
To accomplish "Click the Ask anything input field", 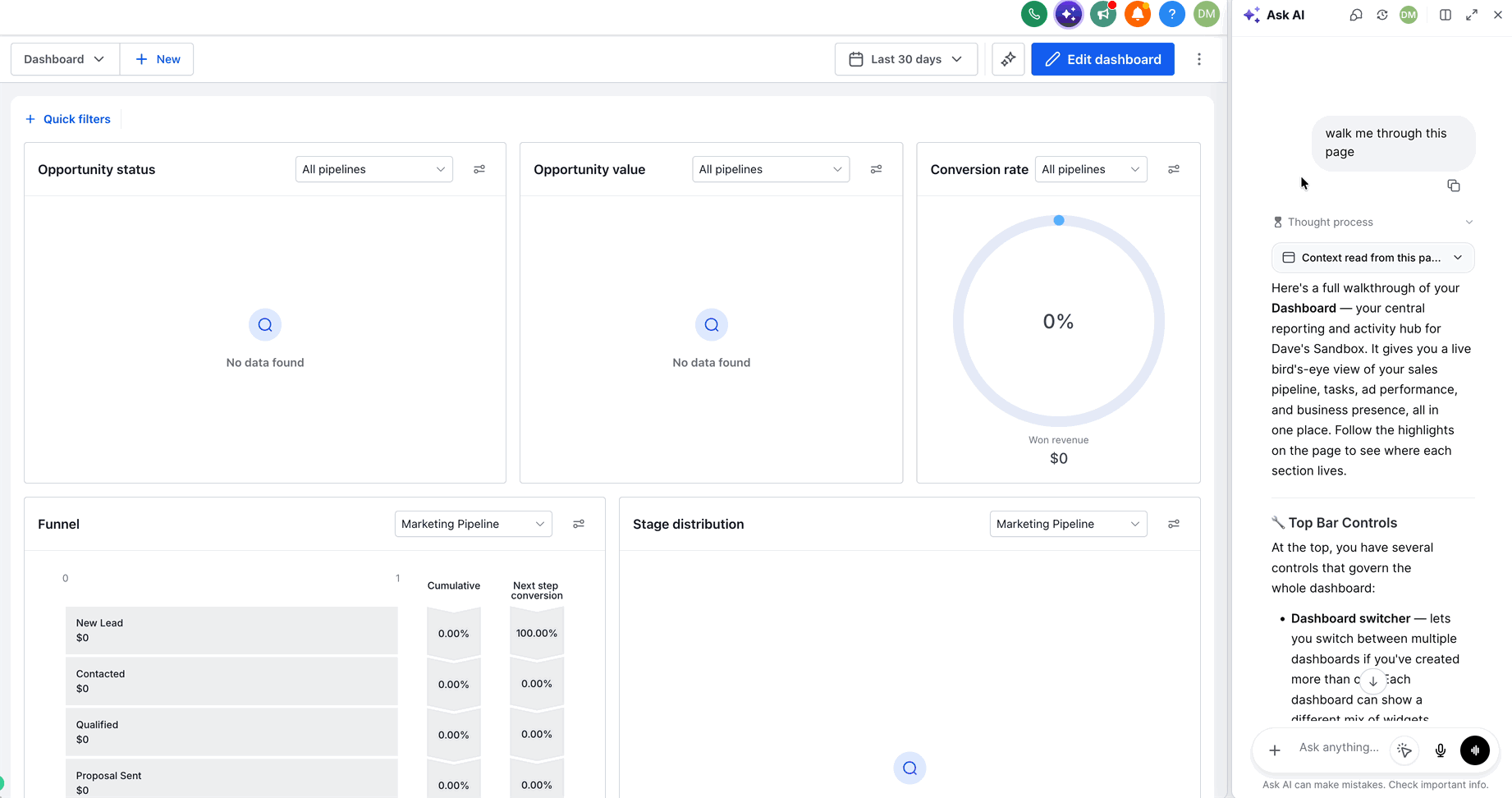I will coord(1339,747).
